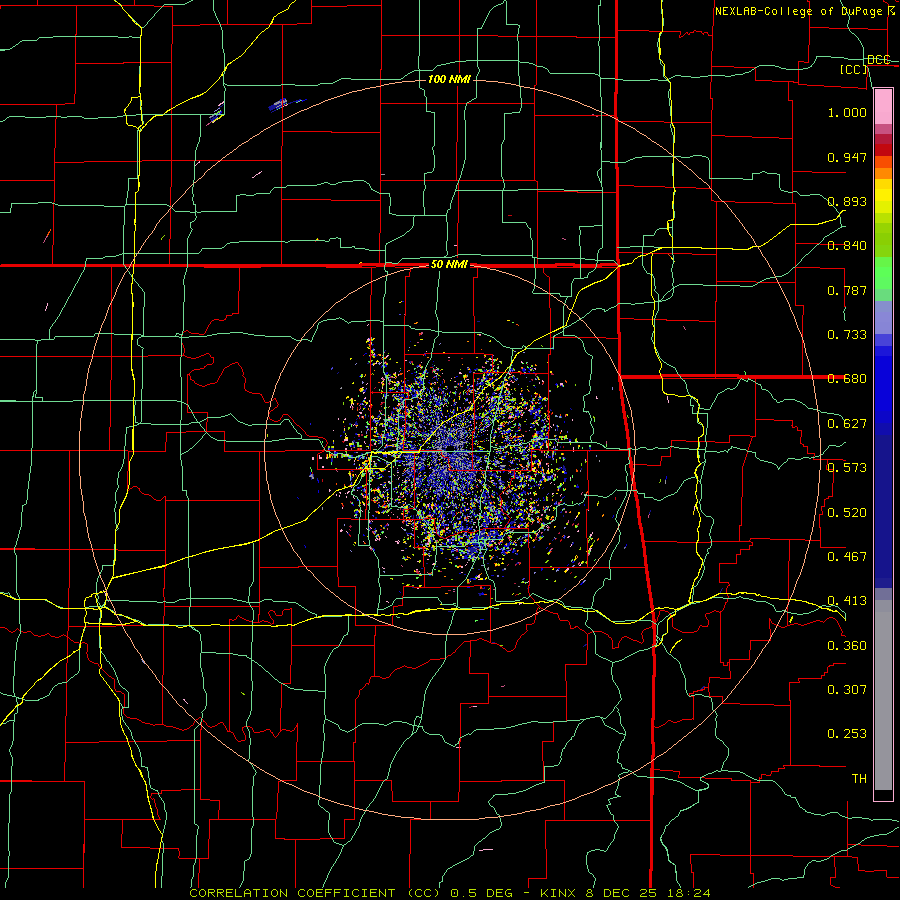Click the 0.253 color scale value
The width and height of the screenshot is (900, 900).
(847, 734)
